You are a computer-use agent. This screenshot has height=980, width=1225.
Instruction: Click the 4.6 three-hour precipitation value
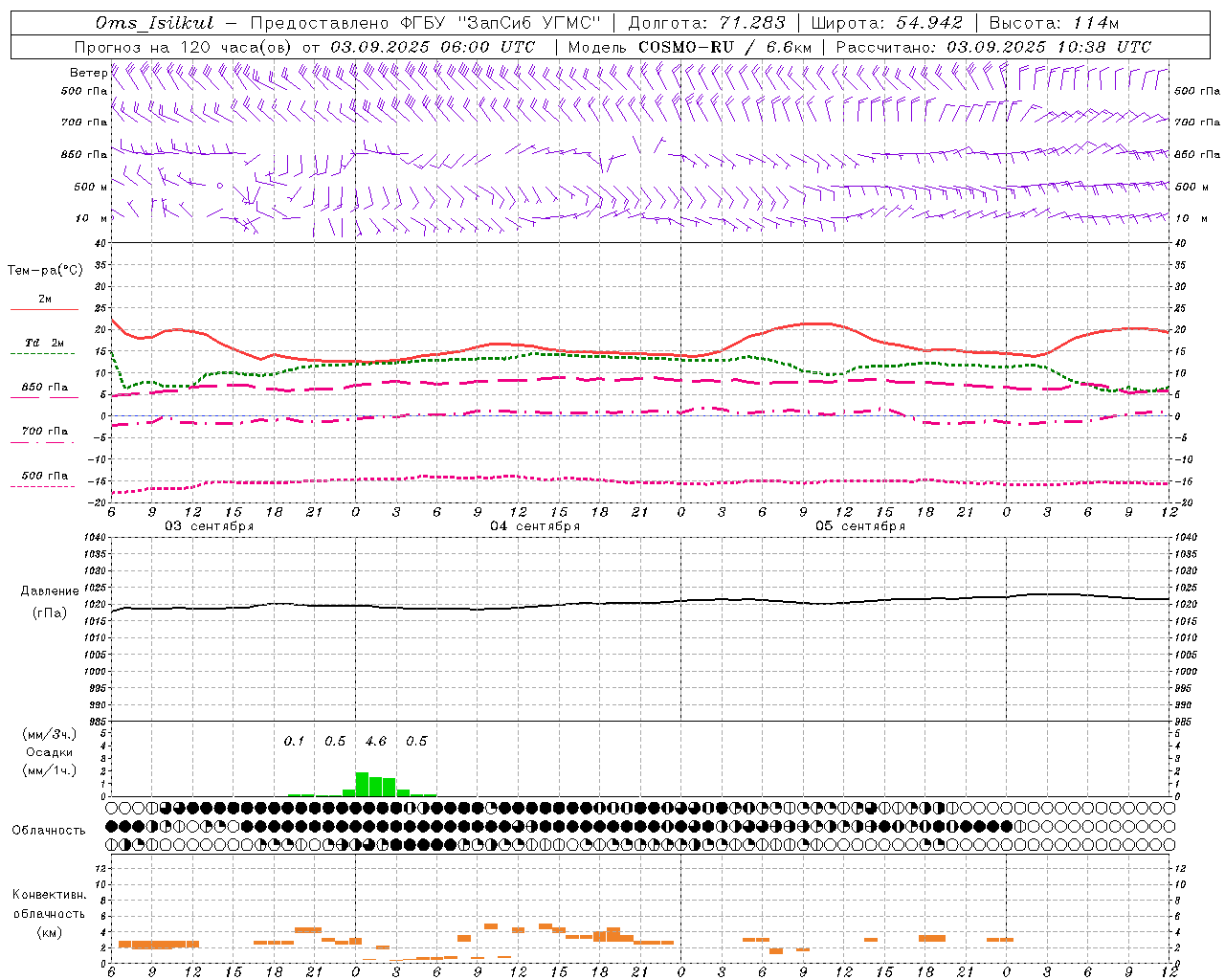(x=376, y=742)
